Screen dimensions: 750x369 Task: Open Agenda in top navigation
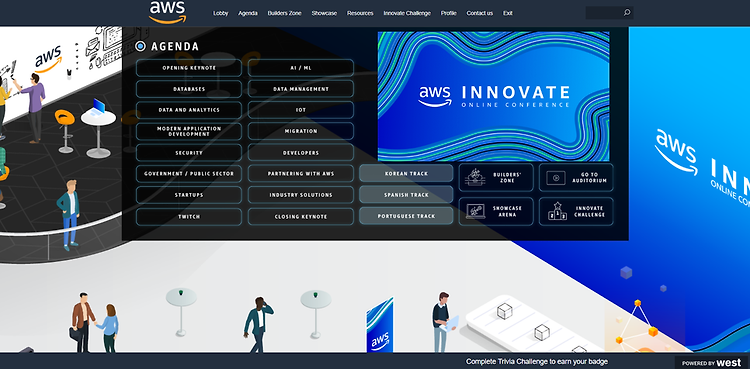248,13
